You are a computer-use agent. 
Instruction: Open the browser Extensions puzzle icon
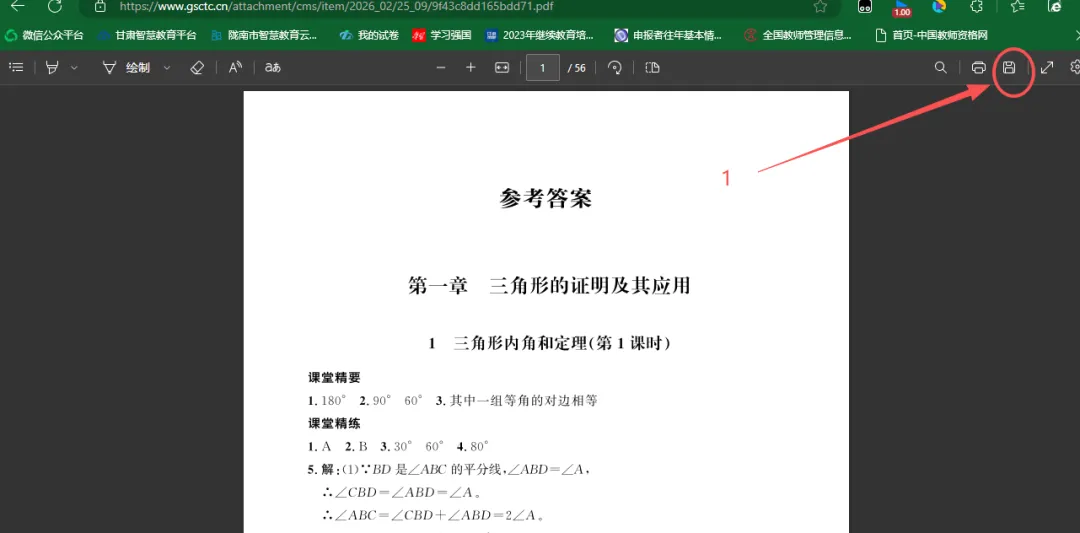tap(975, 6)
